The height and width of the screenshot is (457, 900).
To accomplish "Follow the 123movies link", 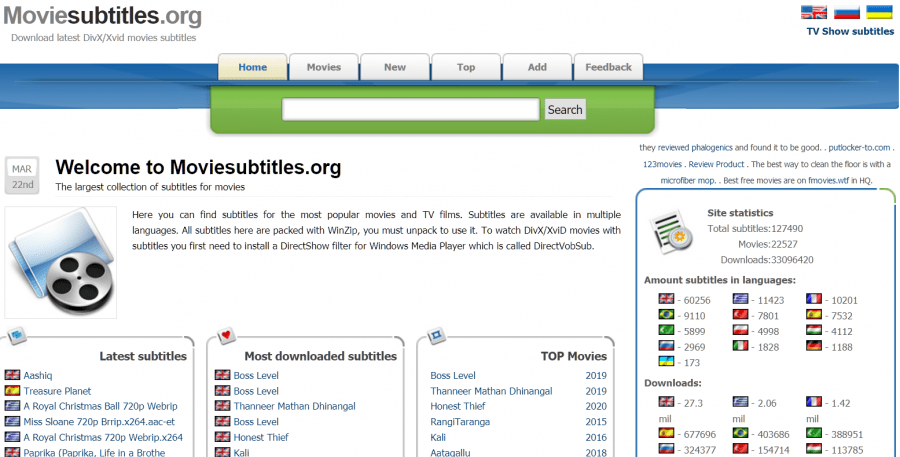I will [x=662, y=164].
